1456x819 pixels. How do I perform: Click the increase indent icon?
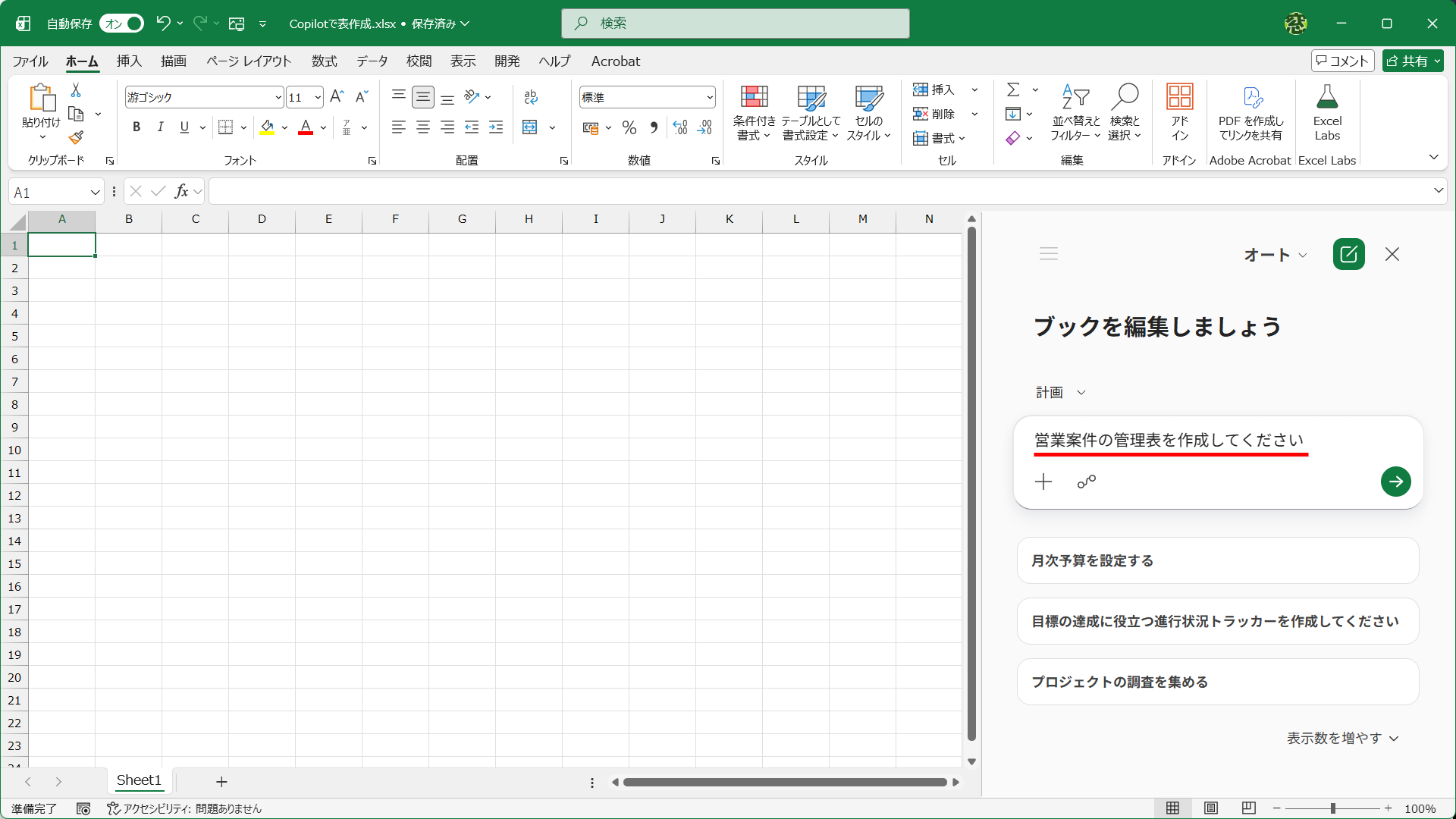[496, 127]
